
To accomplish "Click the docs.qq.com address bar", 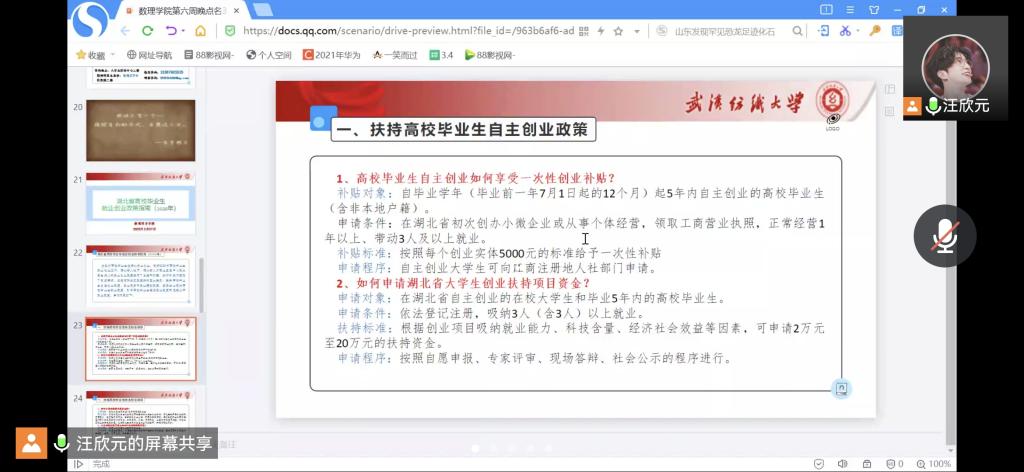I will point(410,31).
